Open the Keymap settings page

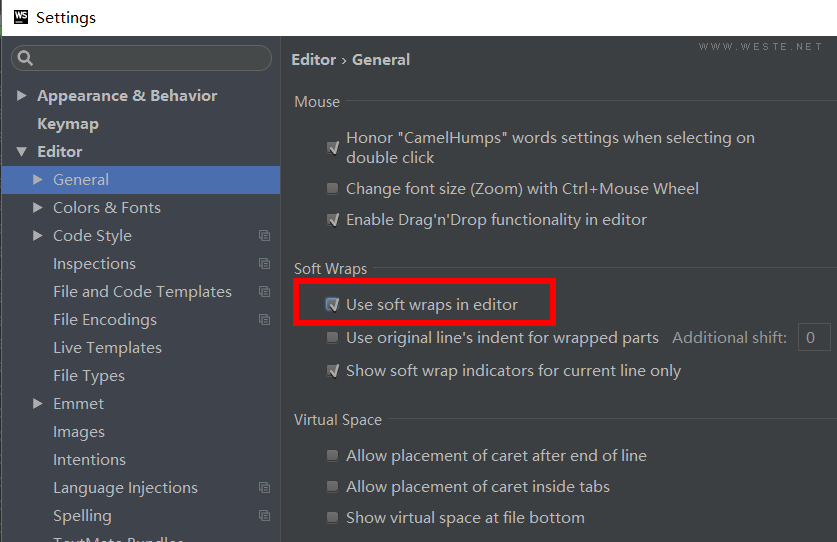(68, 124)
